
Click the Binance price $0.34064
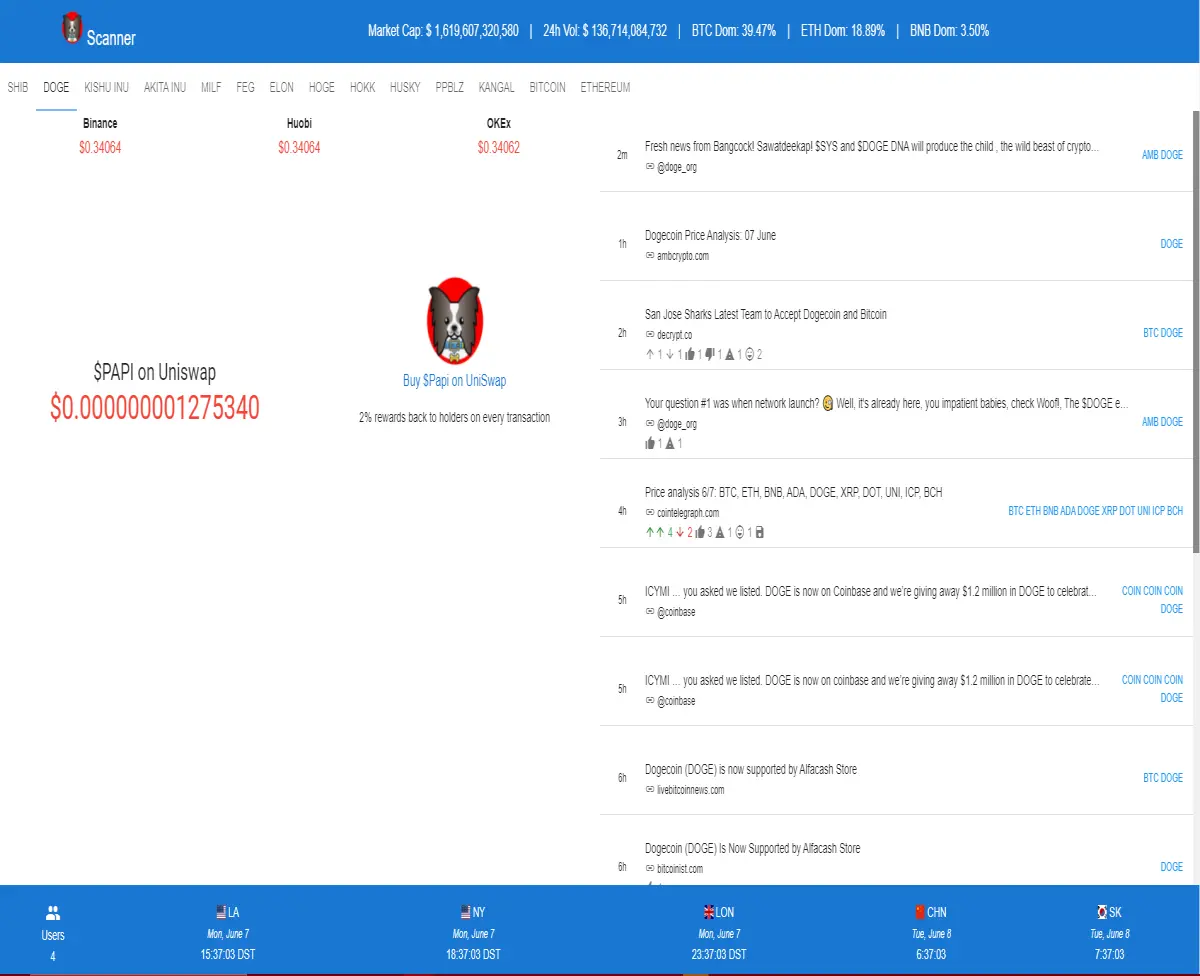click(100, 147)
